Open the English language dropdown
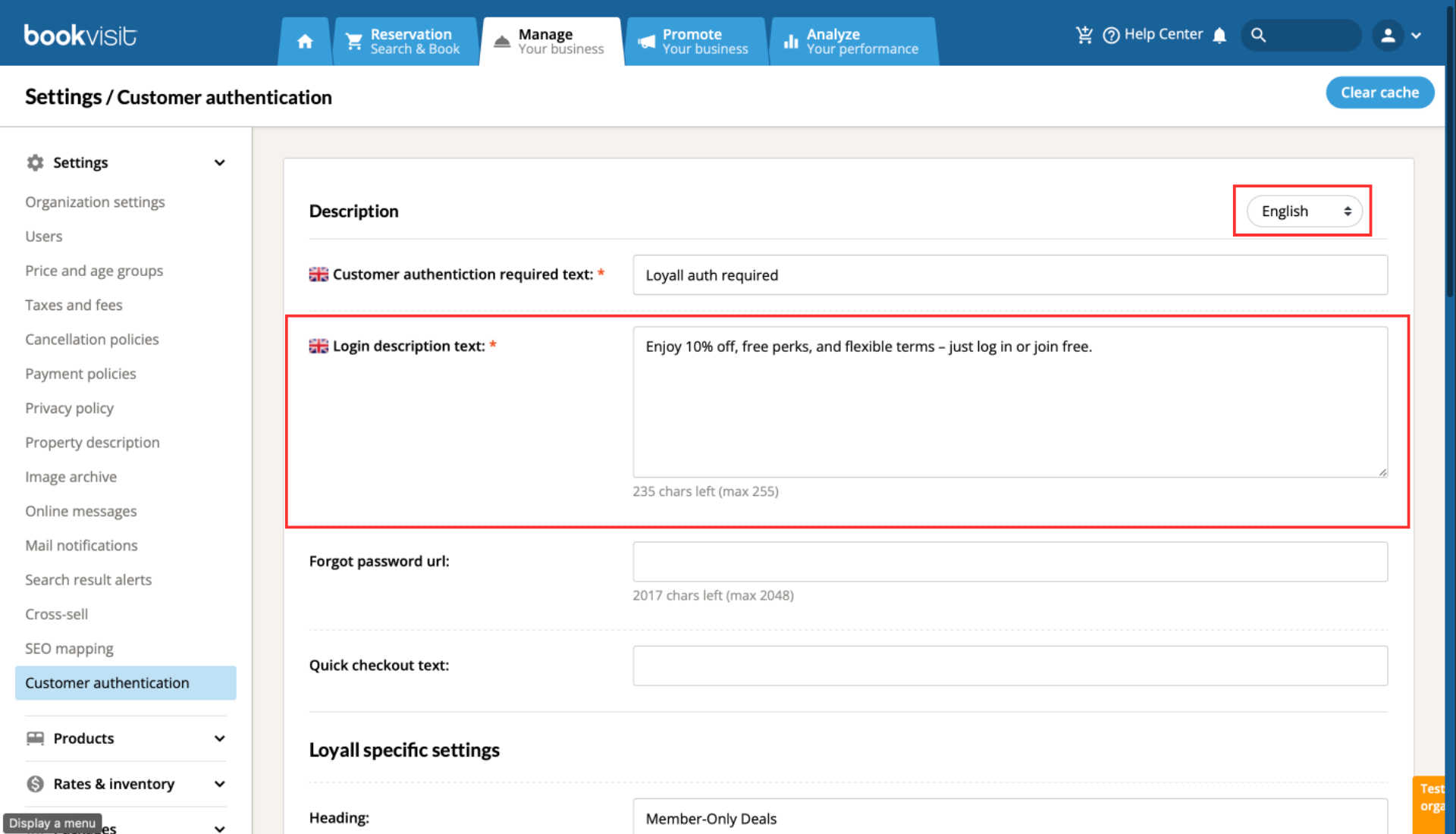Image resolution: width=1456 pixels, height=834 pixels. [1304, 211]
